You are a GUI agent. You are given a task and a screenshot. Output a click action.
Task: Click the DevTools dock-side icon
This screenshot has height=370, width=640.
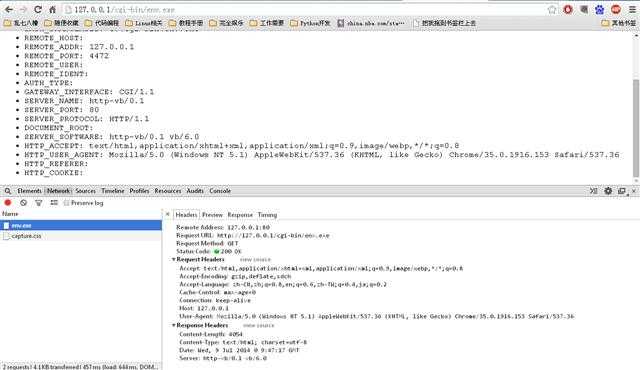(x=622, y=191)
